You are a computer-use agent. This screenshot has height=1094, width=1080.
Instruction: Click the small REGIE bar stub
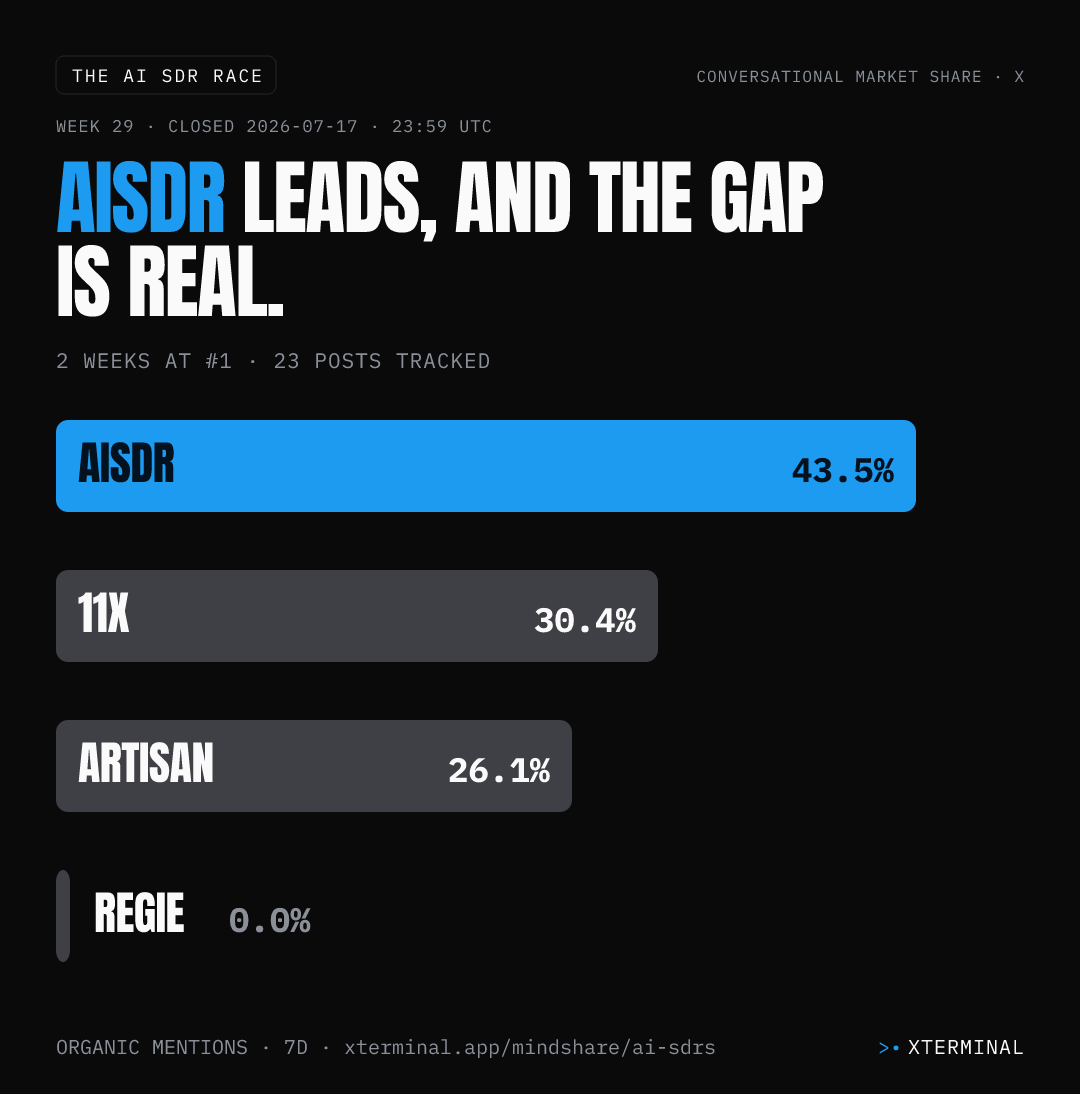[63, 916]
